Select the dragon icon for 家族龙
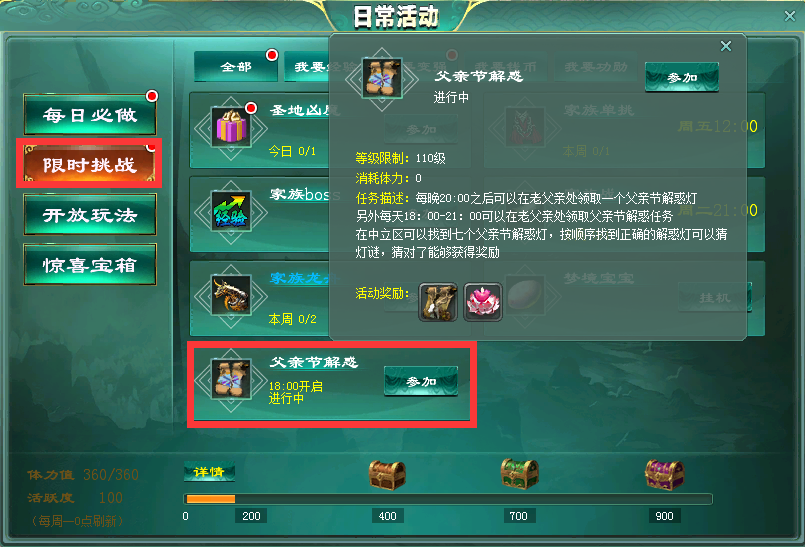Viewport: 805px width, 547px height. [231, 295]
